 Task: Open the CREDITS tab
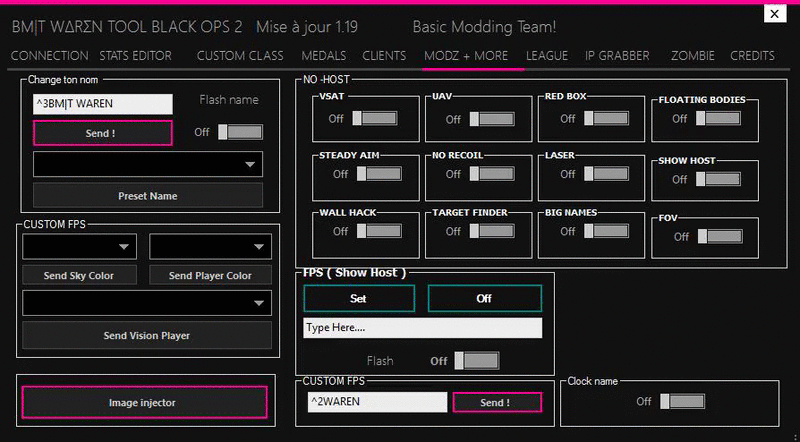click(x=753, y=56)
